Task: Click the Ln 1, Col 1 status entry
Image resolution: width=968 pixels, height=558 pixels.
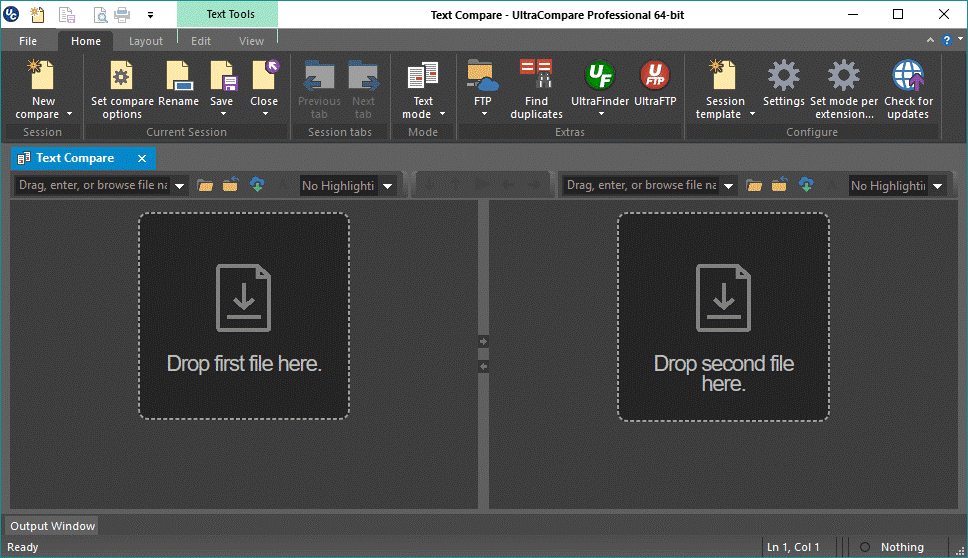Action: 793,547
